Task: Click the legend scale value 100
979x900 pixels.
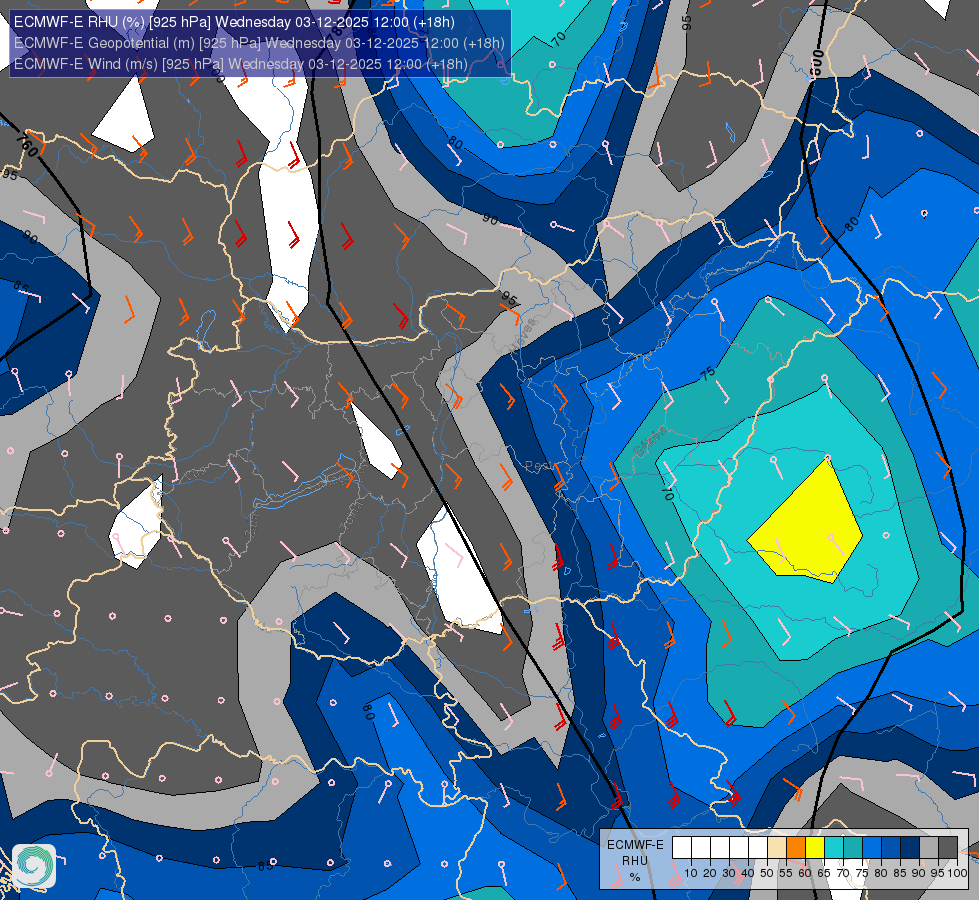Action: click(x=957, y=873)
